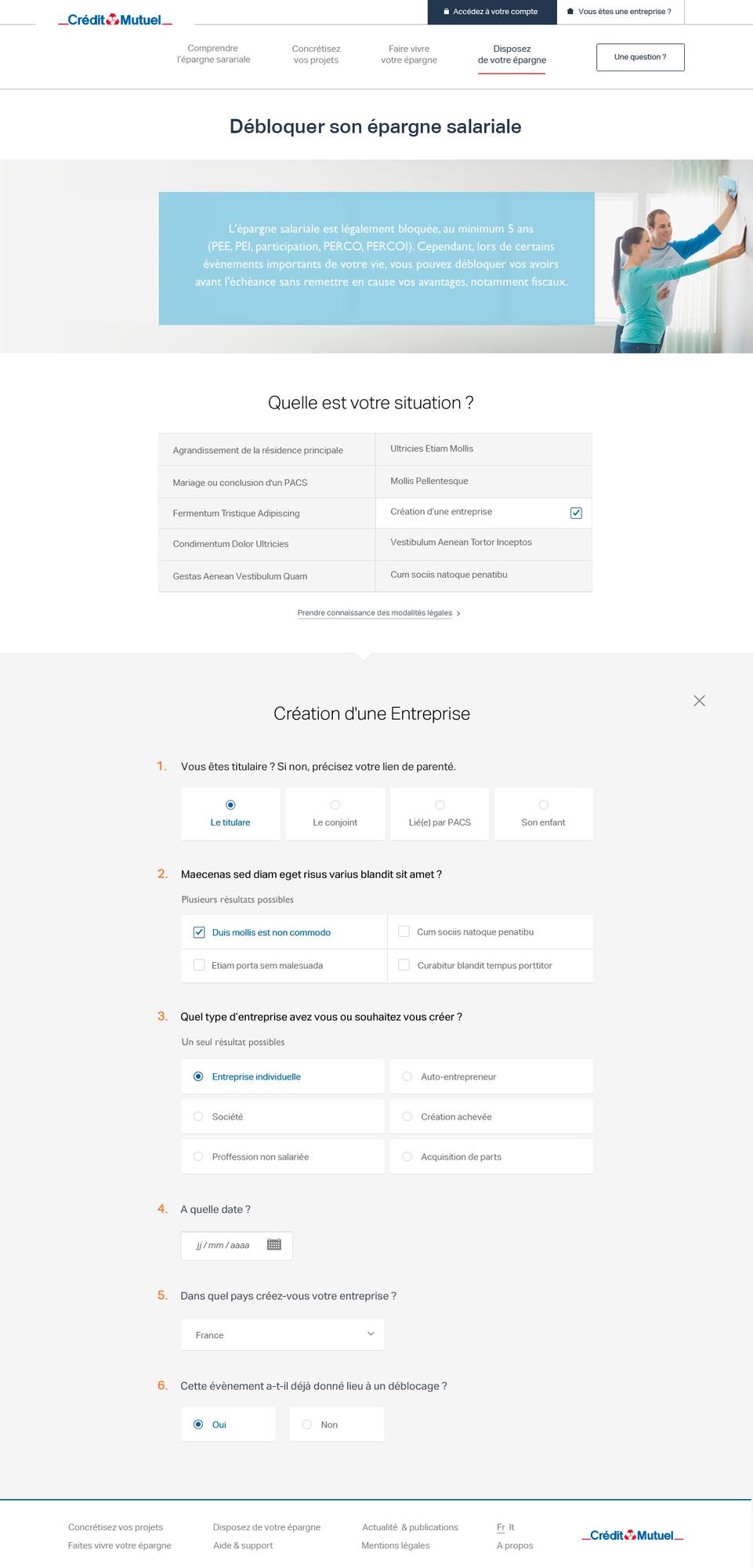Click the Une question ? button

tap(639, 57)
